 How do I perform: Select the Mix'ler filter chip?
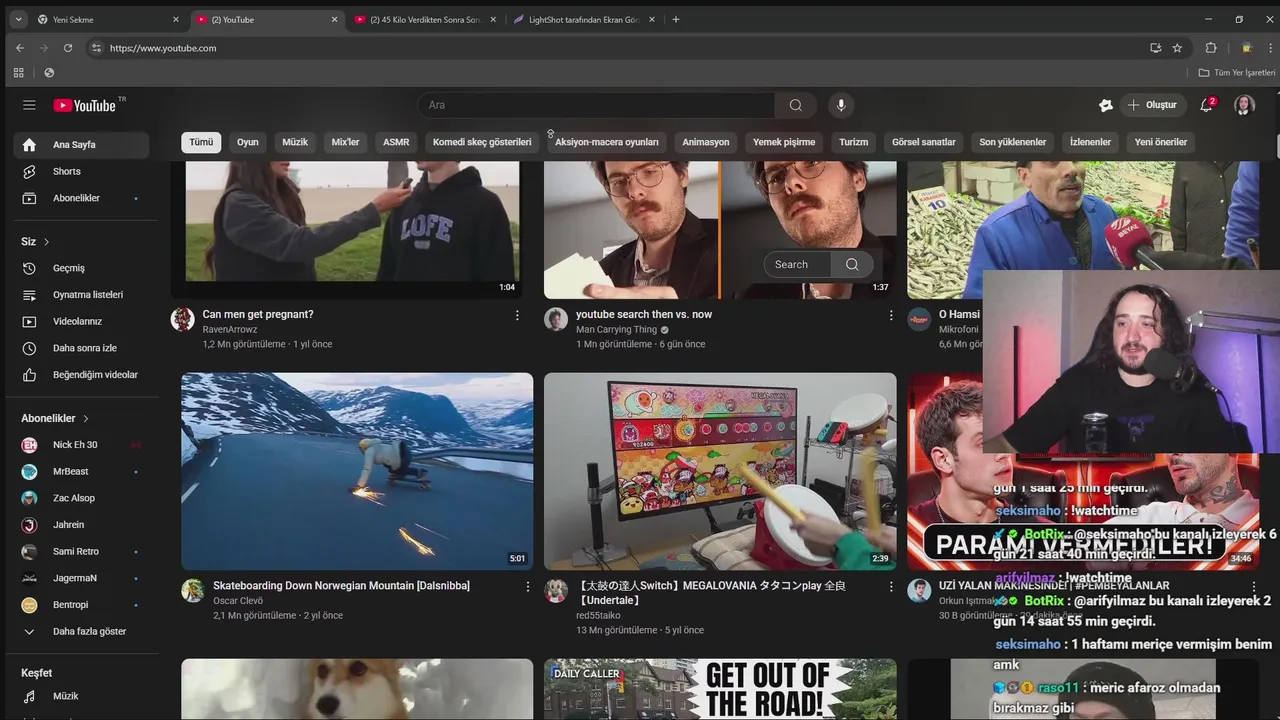coord(345,142)
